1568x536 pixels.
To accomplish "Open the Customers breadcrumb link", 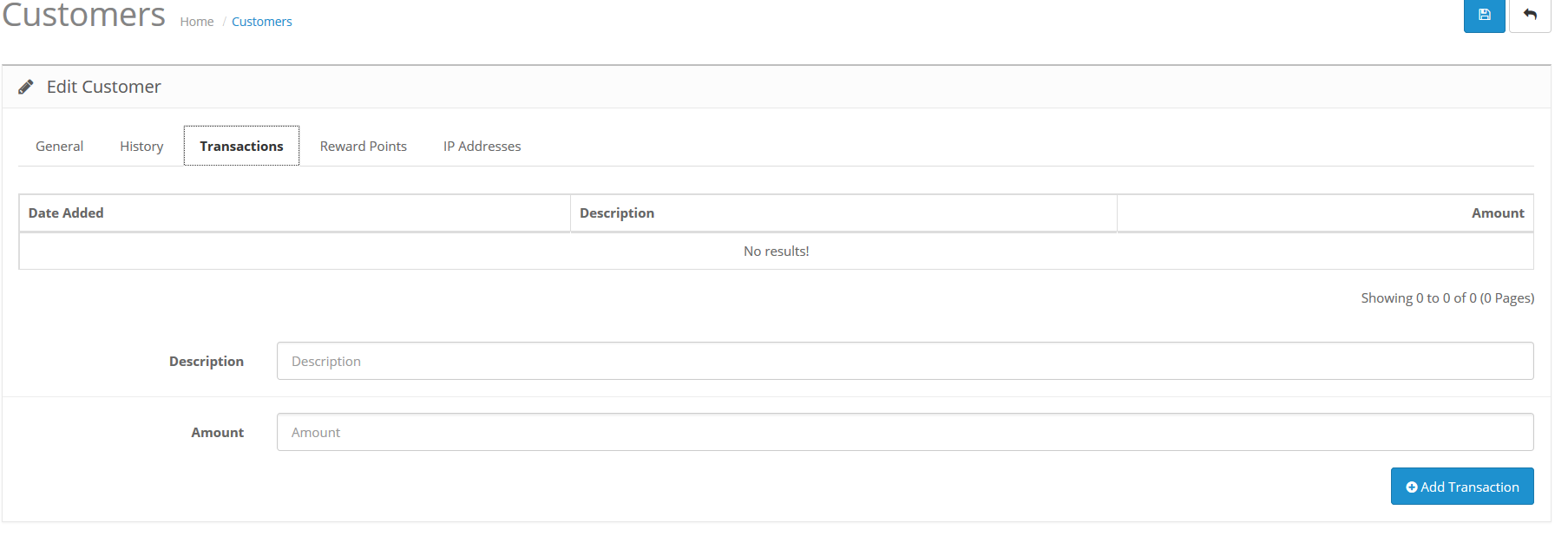I will click(x=262, y=22).
